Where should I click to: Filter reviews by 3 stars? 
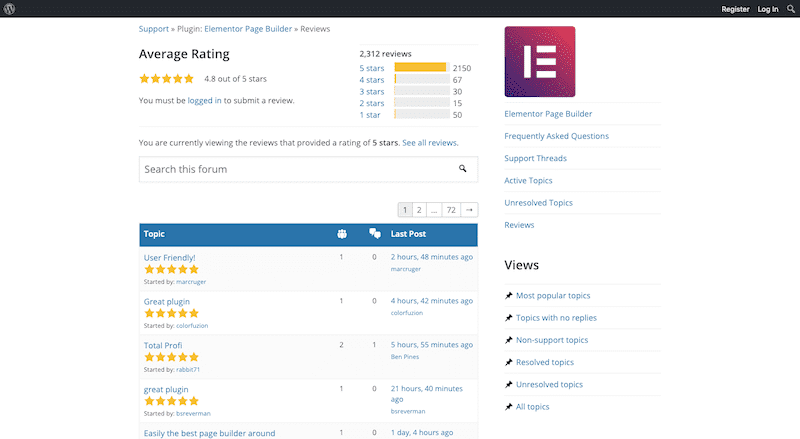coord(371,91)
